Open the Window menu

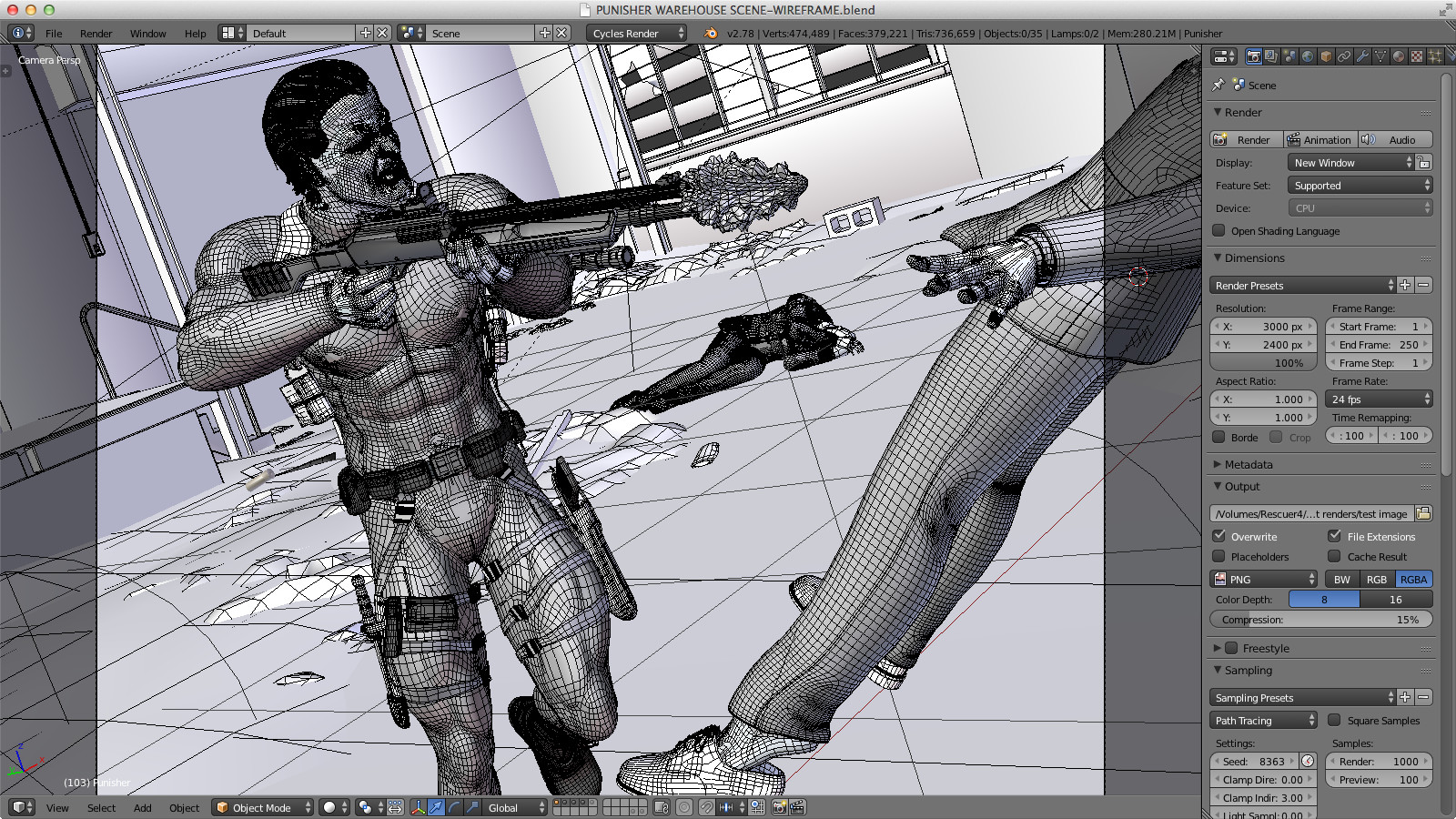point(147,33)
